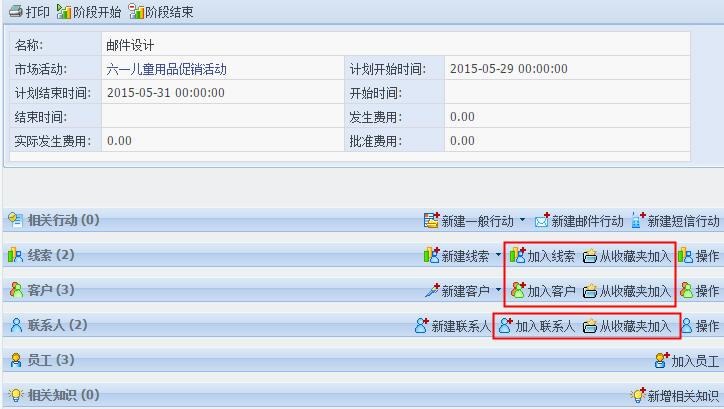Click the 加入客户 link
This screenshot has width=724, height=409.
click(x=551, y=291)
